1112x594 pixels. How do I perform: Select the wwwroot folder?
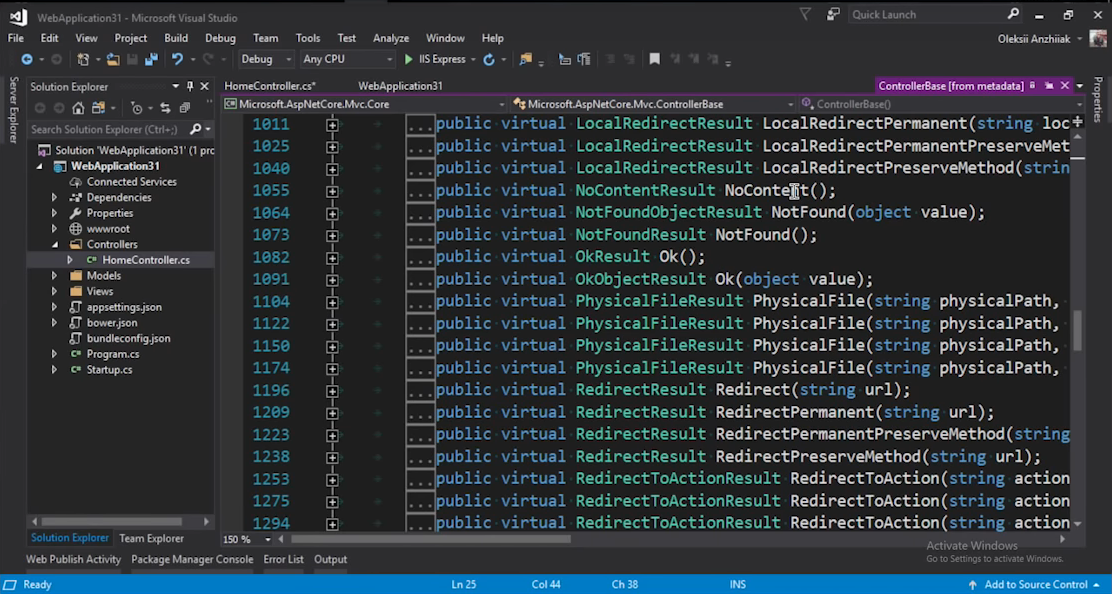coord(108,228)
